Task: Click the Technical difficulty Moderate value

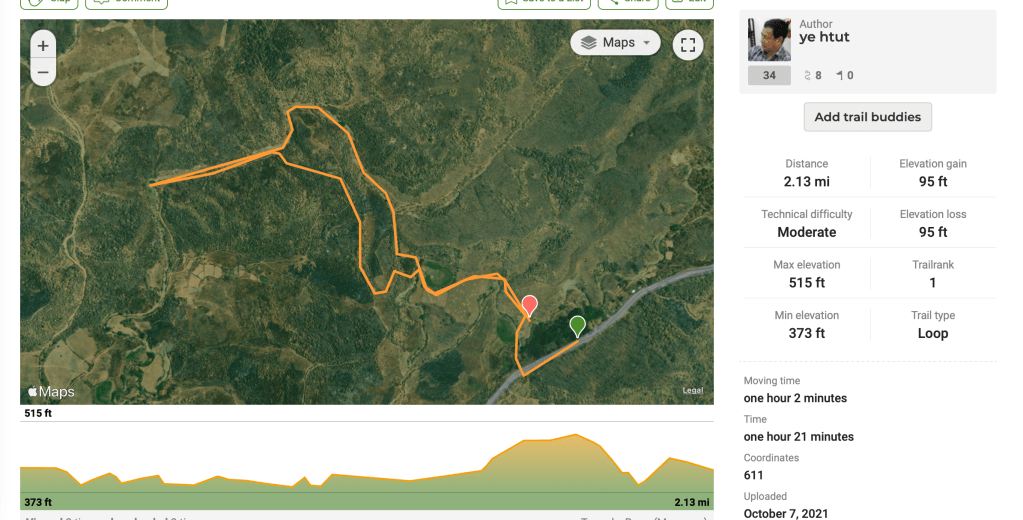Action: point(806,232)
